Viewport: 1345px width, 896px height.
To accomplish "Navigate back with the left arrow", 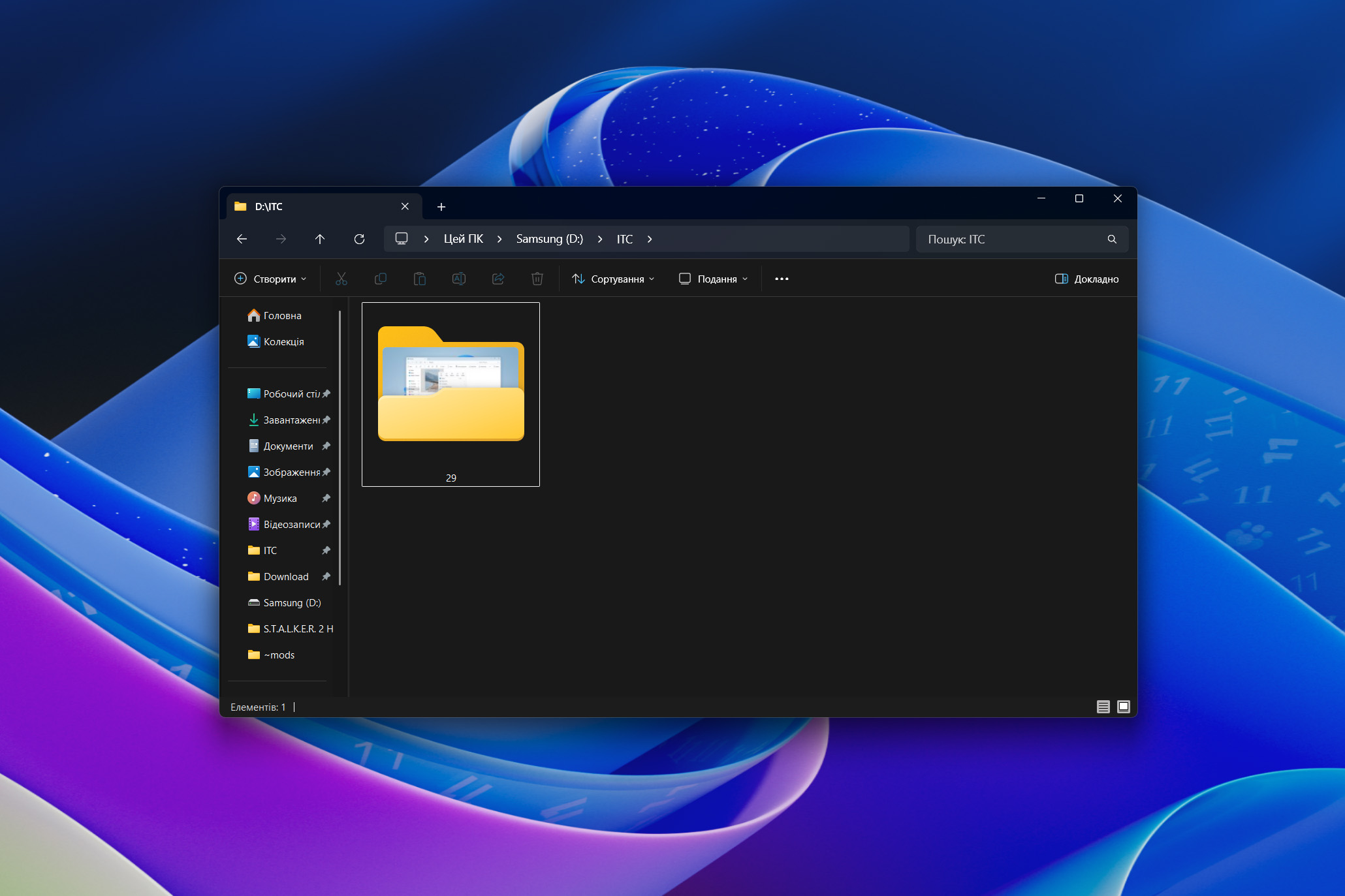I will [242, 239].
